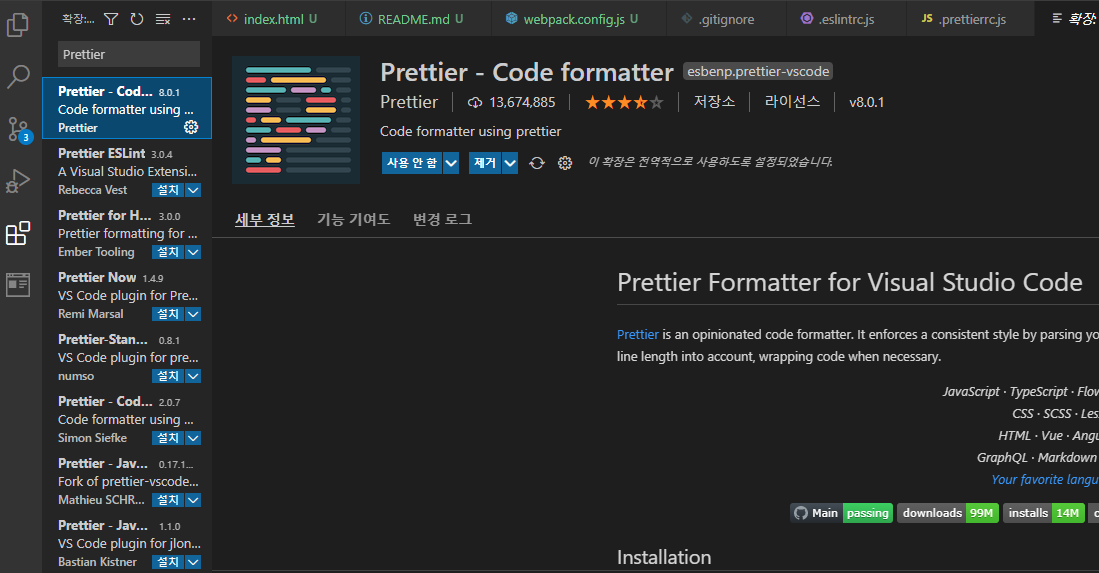Click the 사용 안 함 disable button
Image resolution: width=1099 pixels, height=573 pixels.
pyautogui.click(x=412, y=163)
